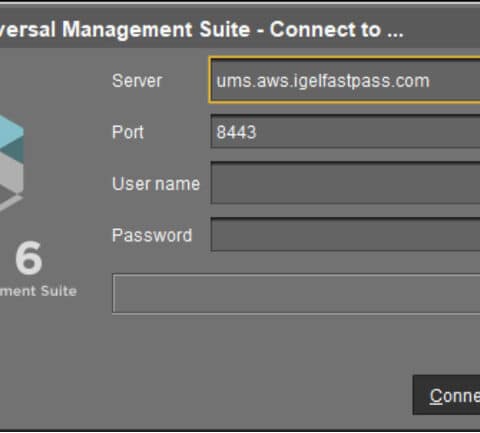Image resolution: width=480 pixels, height=433 pixels.
Task: Click the Connect button
Action: (447, 395)
